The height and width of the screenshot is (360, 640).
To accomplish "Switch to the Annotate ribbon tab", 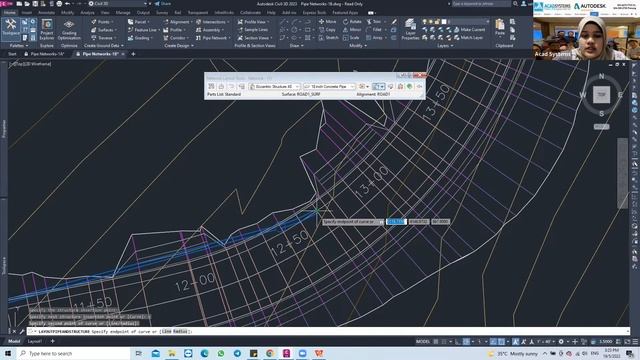I will tap(46, 13).
